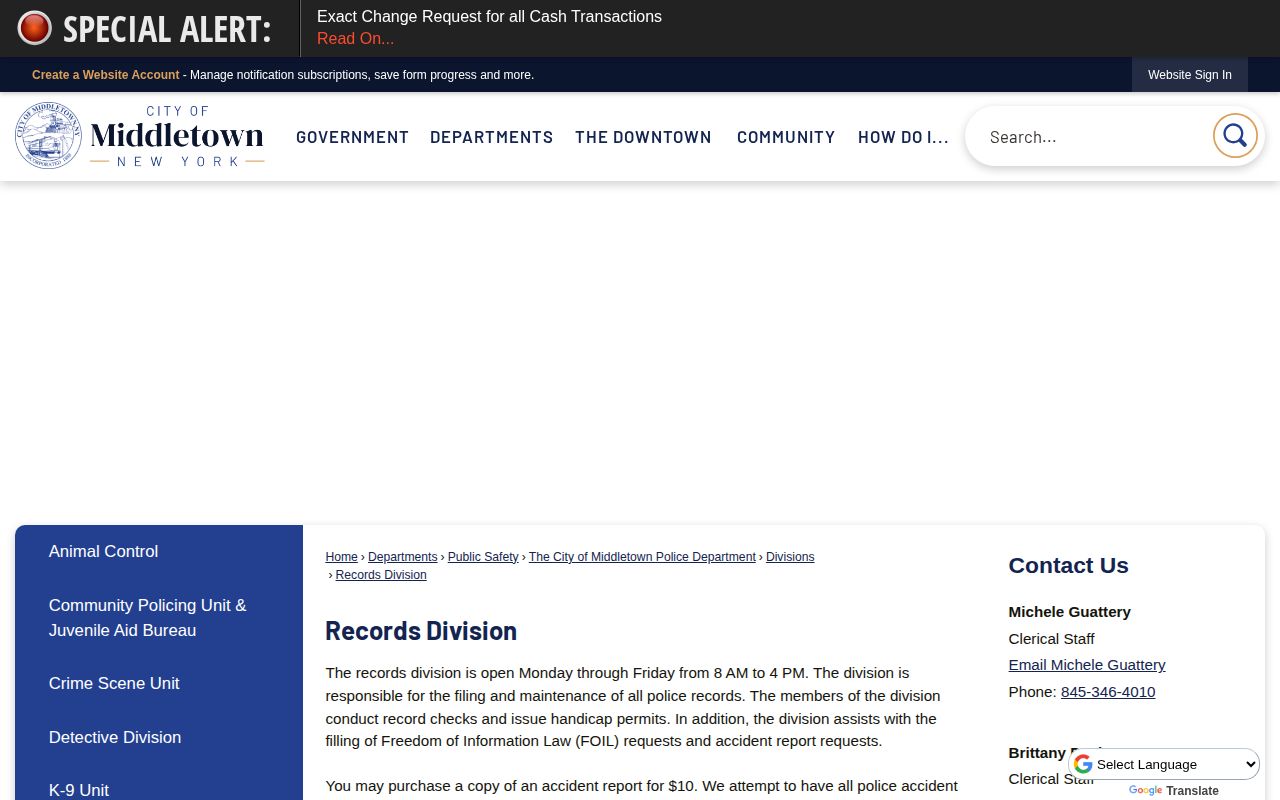Click the search magnifier icon button
Image resolution: width=1280 pixels, height=800 pixels.
1235,136
